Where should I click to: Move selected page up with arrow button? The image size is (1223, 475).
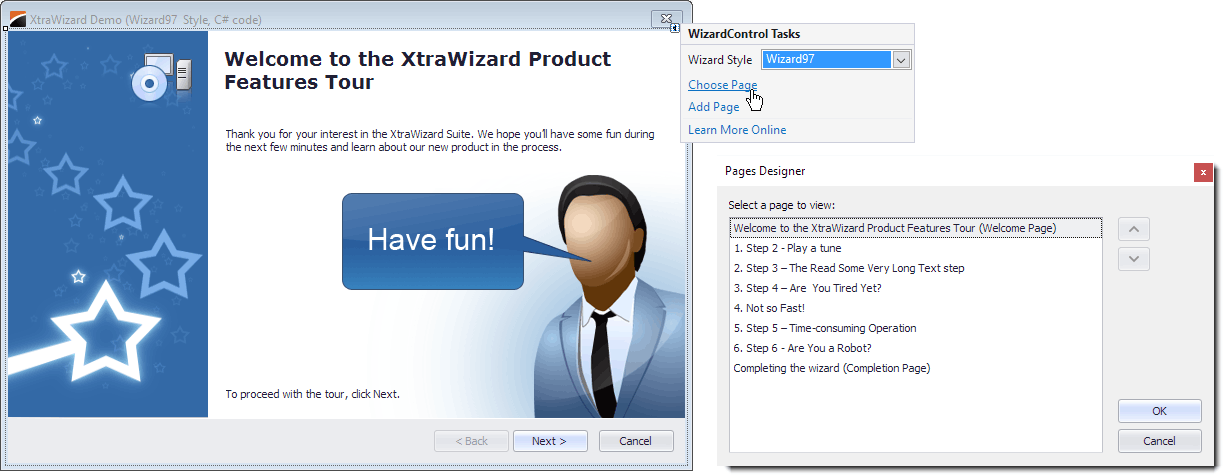1133,229
